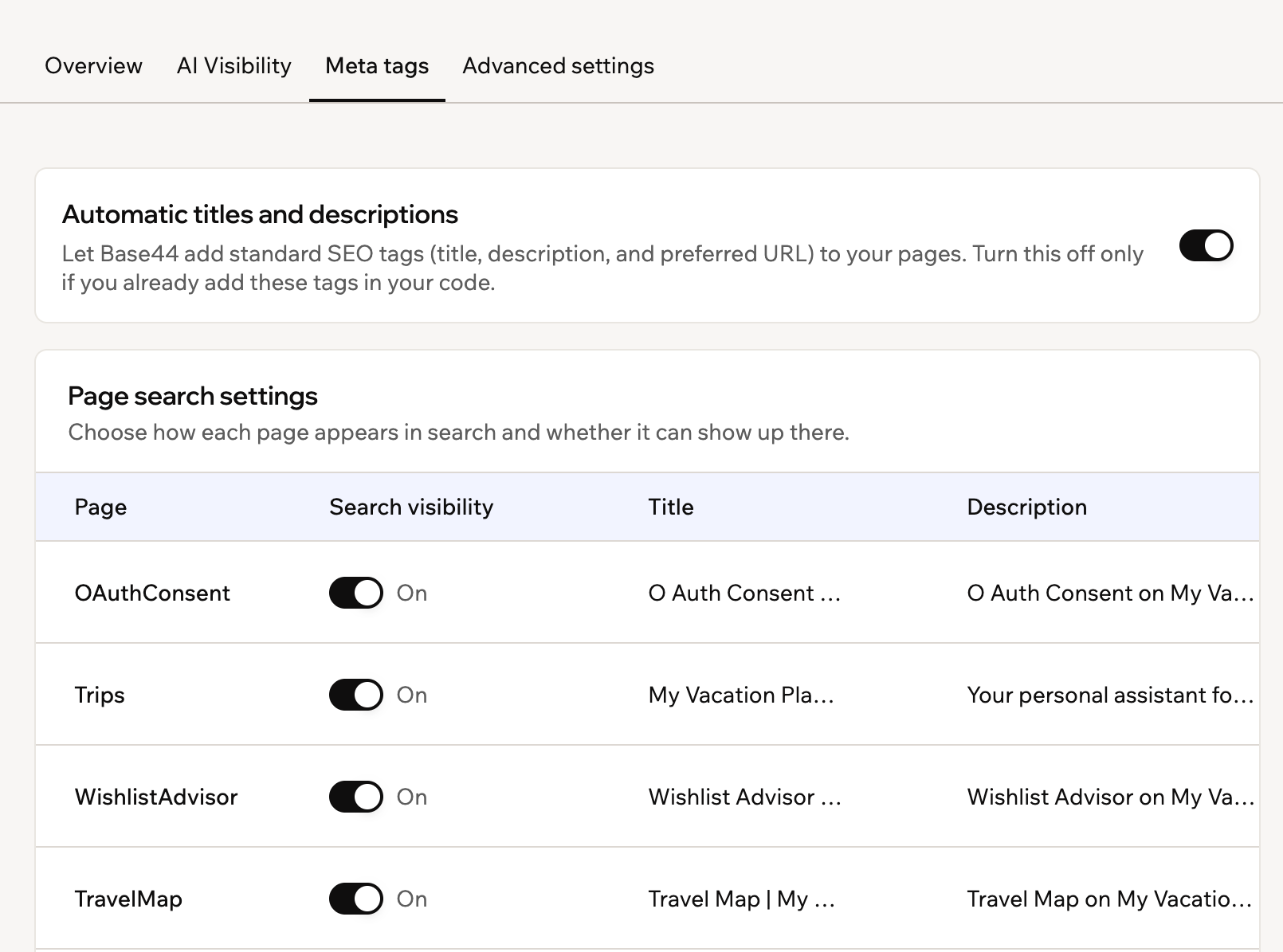This screenshot has width=1283, height=952.
Task: Click the WishlistAdvisor page name
Action: point(156,797)
